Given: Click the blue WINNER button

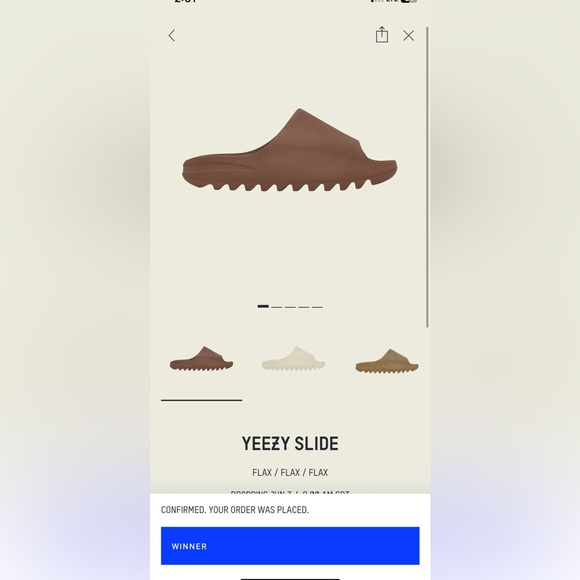Looking at the screenshot, I should point(290,546).
